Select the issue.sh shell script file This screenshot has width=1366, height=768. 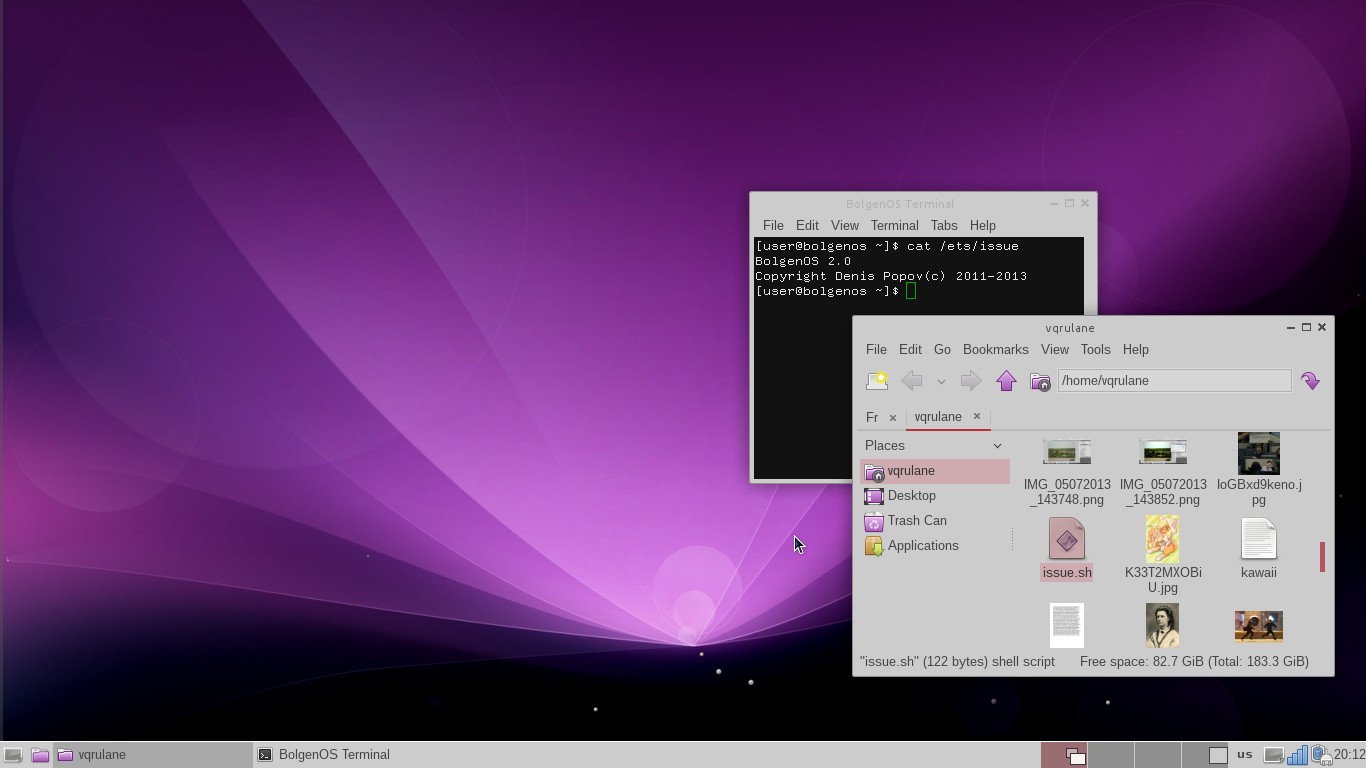(1066, 548)
